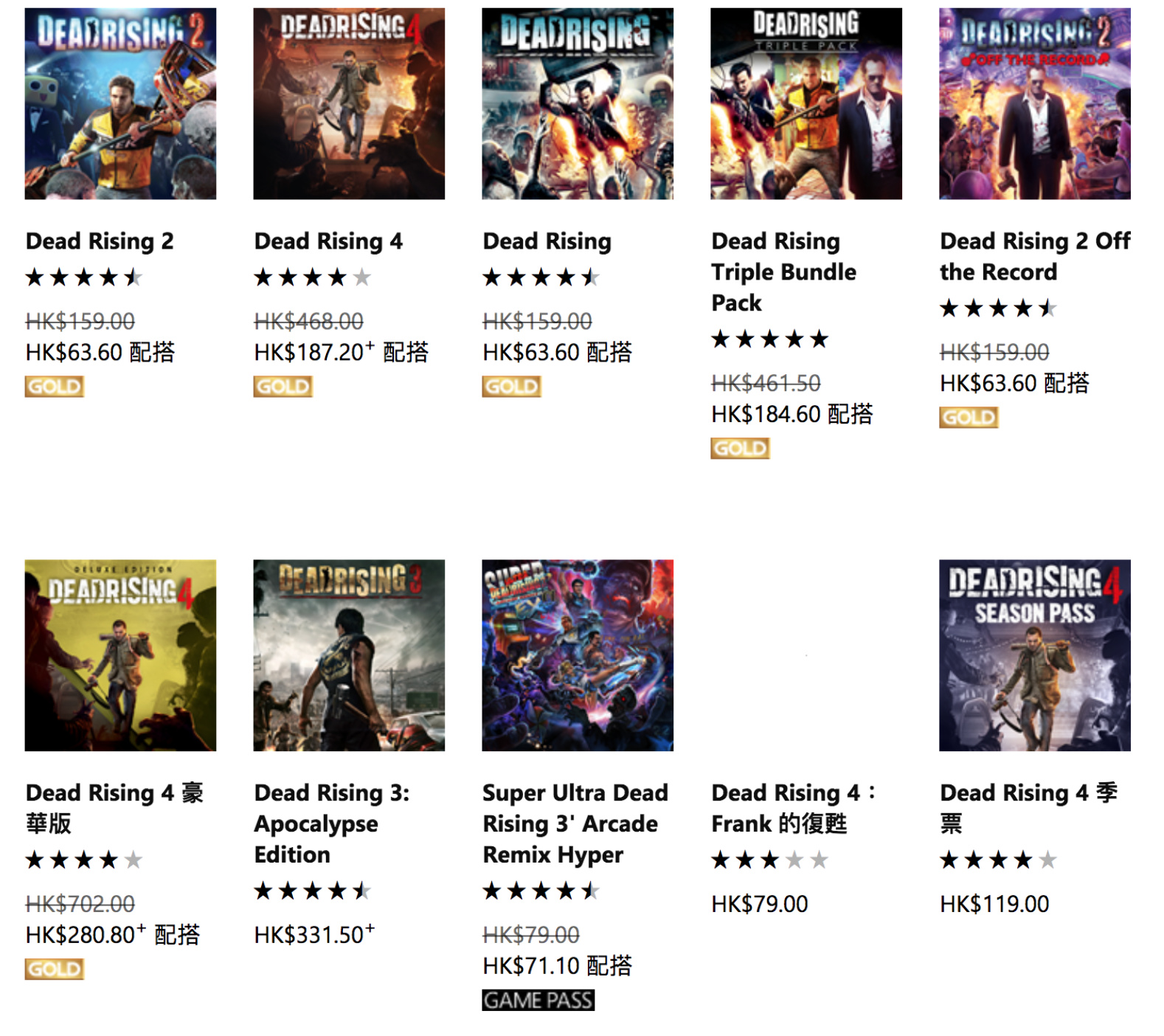Click the Gold badge under Triple Bundle Pack
The image size is (1164, 1036).
point(740,449)
